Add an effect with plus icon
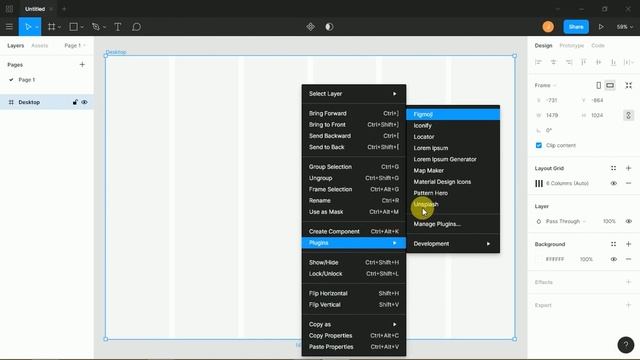This screenshot has height=360, width=640. (x=629, y=282)
